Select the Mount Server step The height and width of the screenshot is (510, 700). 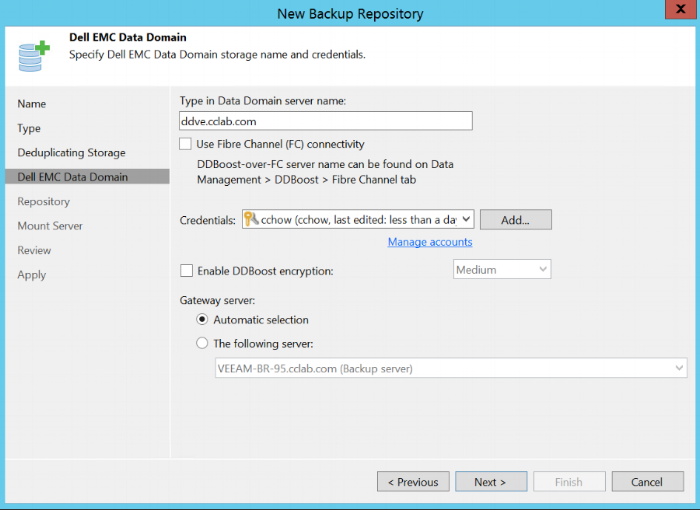tap(50, 226)
